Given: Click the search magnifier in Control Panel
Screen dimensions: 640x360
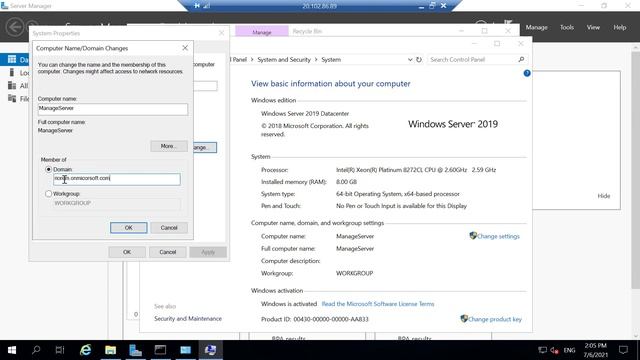Looking at the screenshot, I should (x=521, y=60).
